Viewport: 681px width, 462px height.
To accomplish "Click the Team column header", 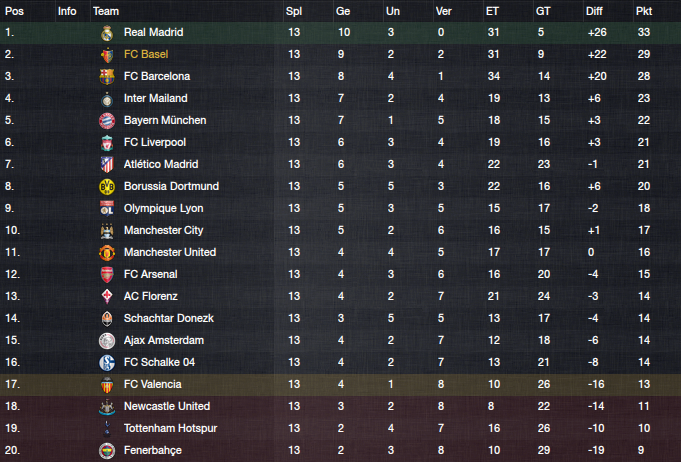I will (106, 11).
